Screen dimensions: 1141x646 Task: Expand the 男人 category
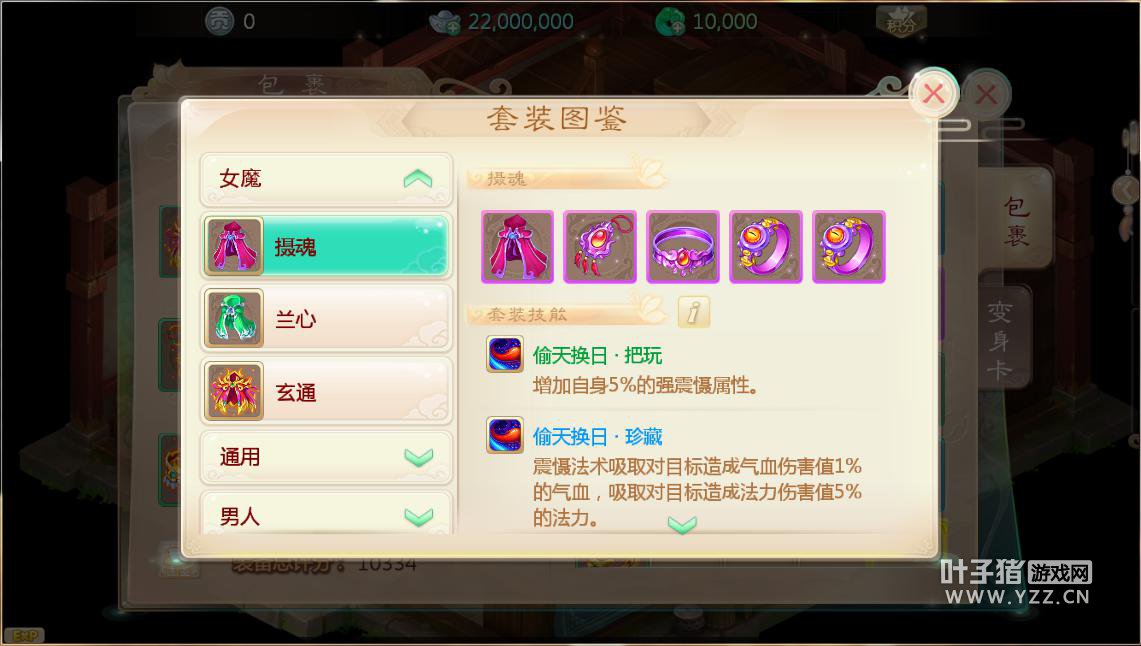pyautogui.click(x=326, y=514)
